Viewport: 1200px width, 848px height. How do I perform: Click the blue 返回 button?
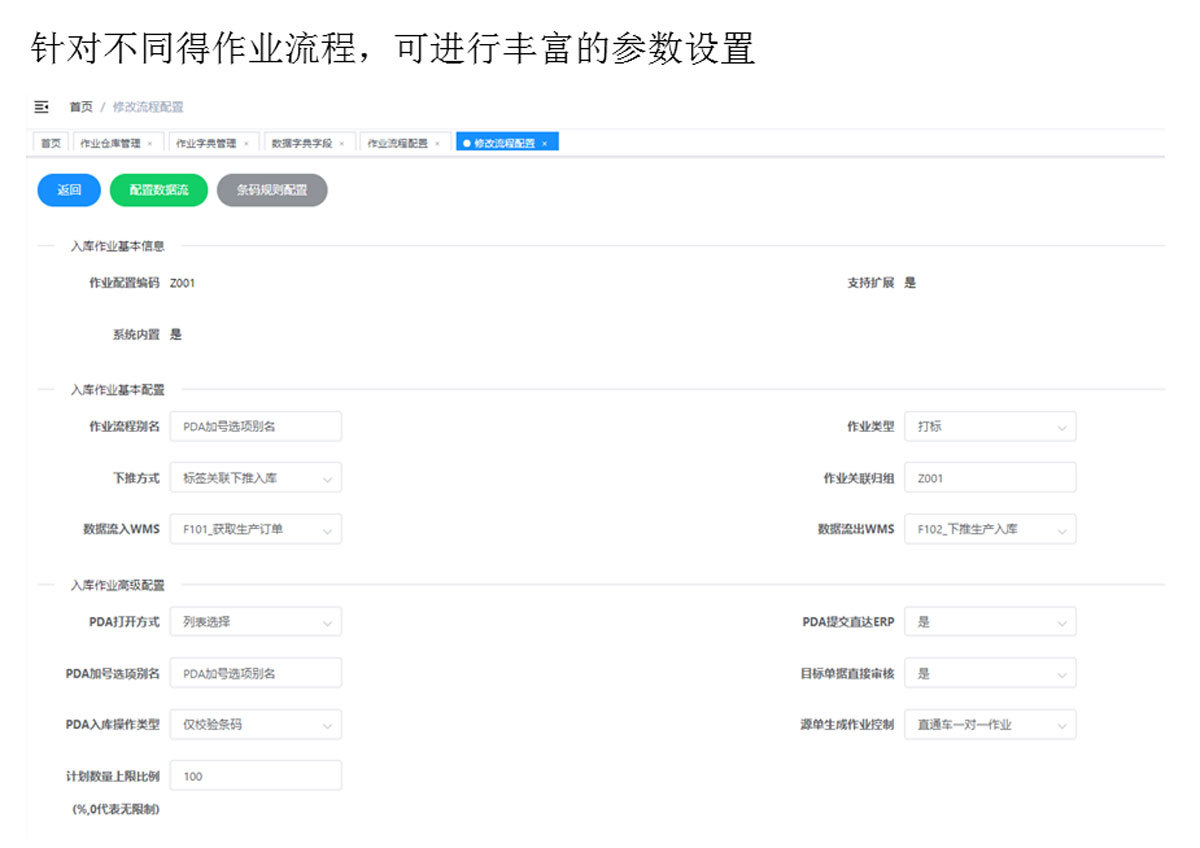click(x=69, y=190)
